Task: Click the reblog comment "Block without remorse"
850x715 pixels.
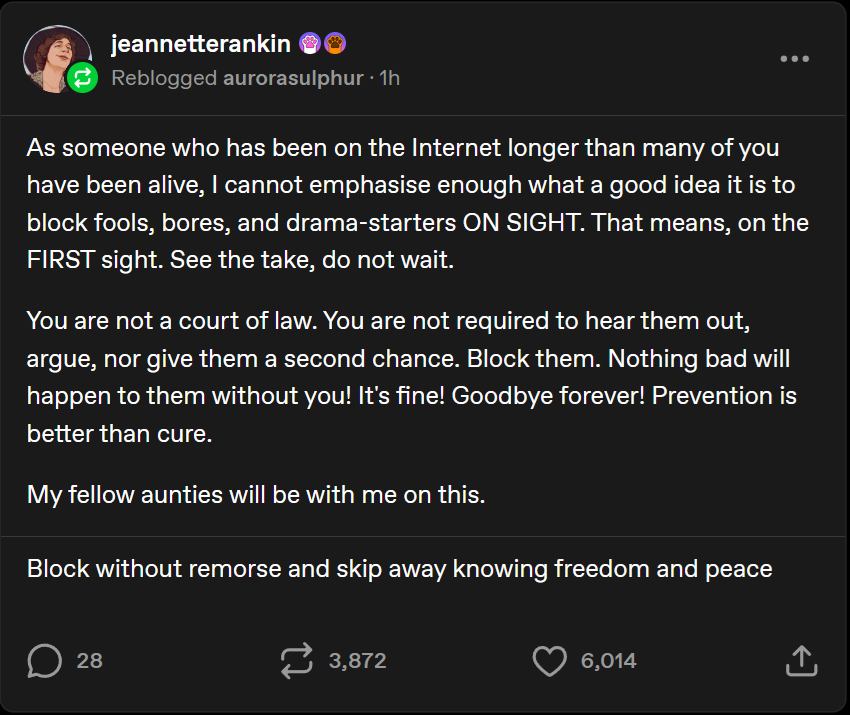Action: coord(399,569)
